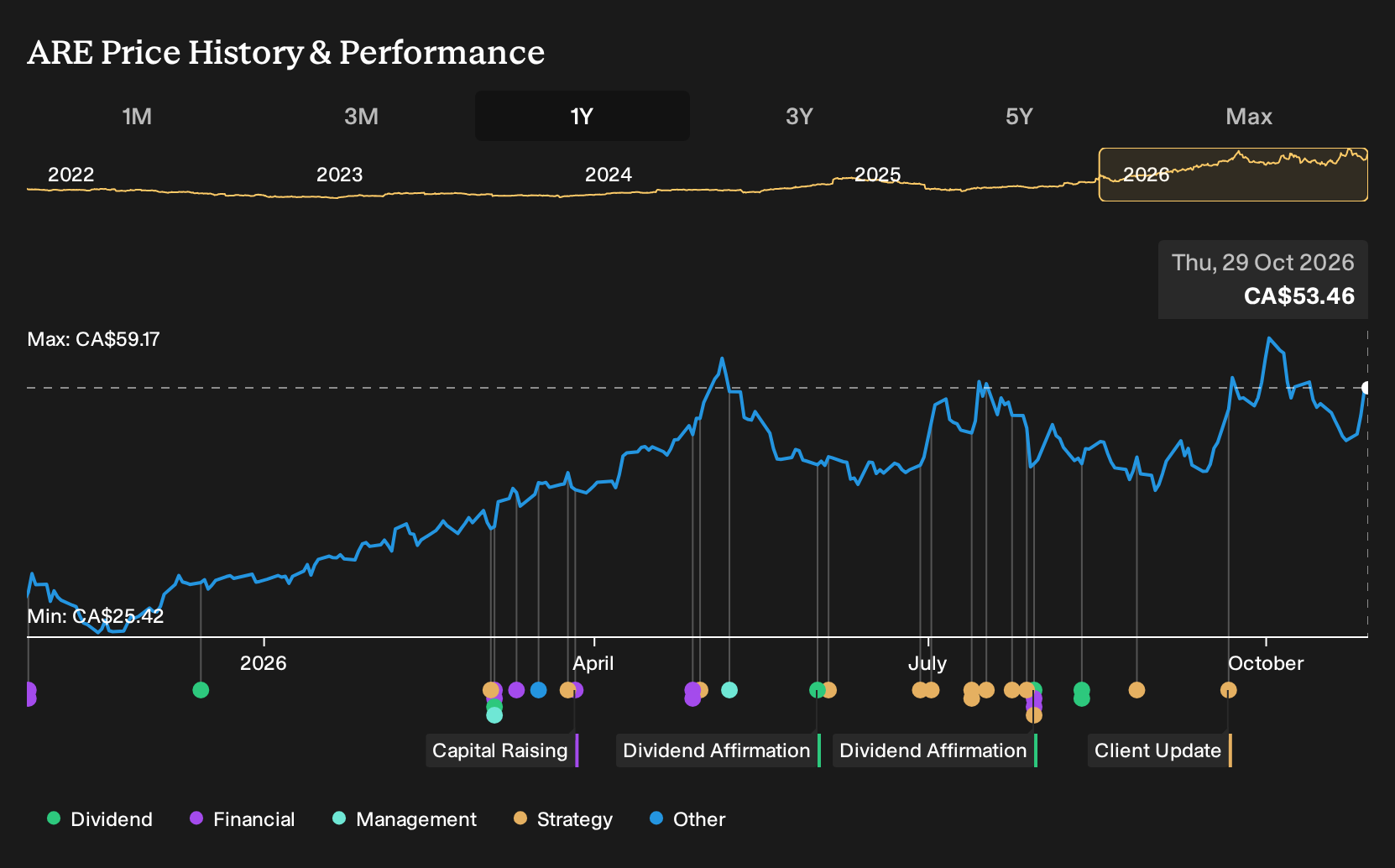This screenshot has height=868, width=1395.
Task: Click 2024 on the overview timeline
Action: pos(609,175)
